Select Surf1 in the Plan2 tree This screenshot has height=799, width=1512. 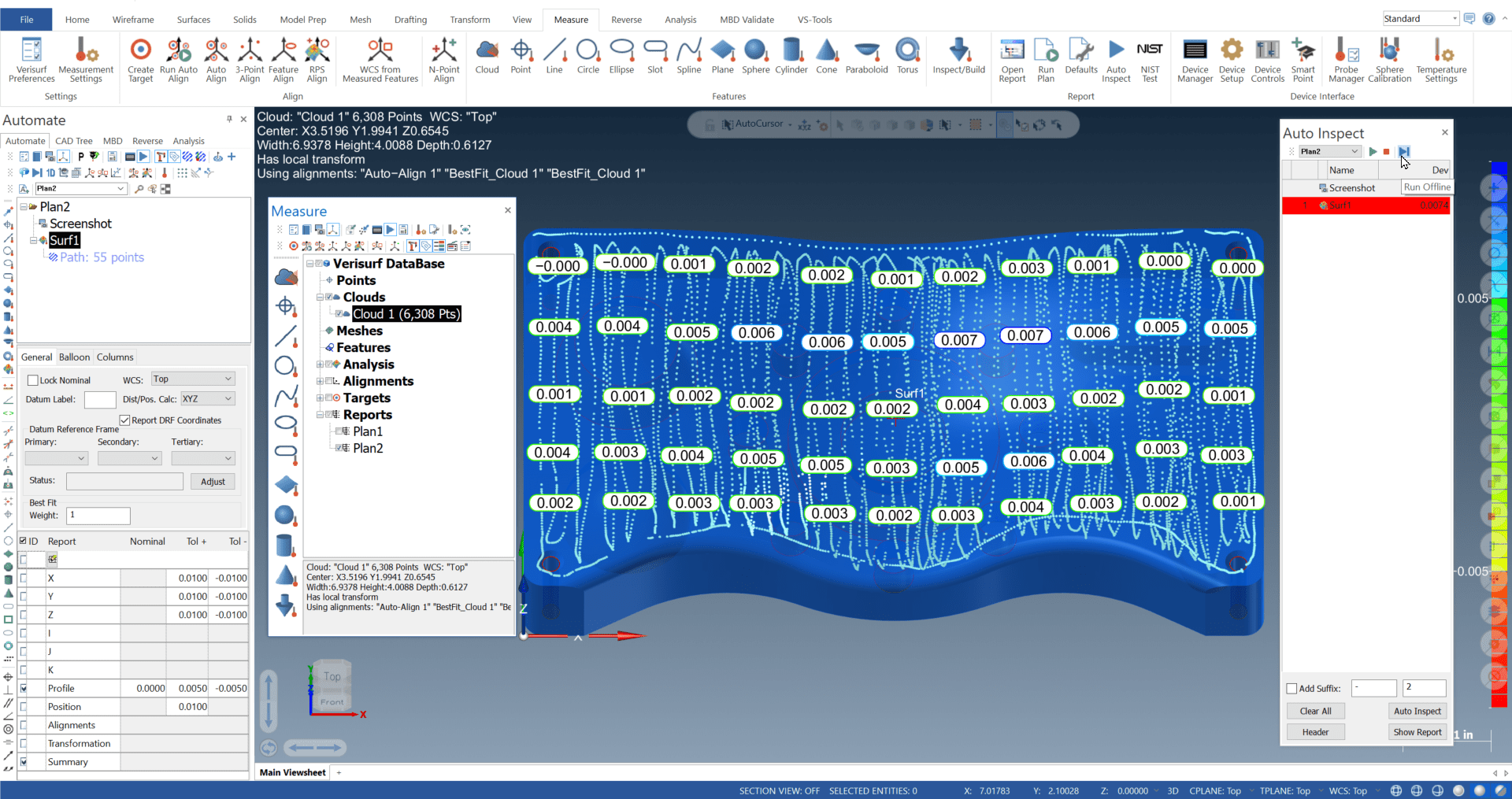pos(65,240)
